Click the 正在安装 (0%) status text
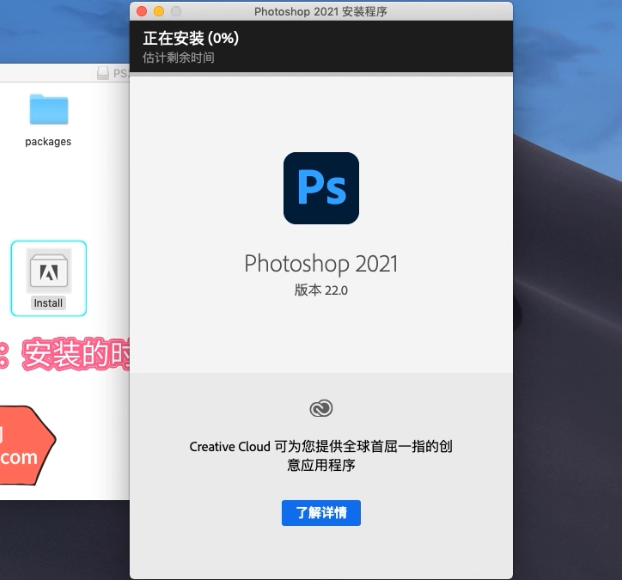Screen dimensions: 622x580 [191, 38]
